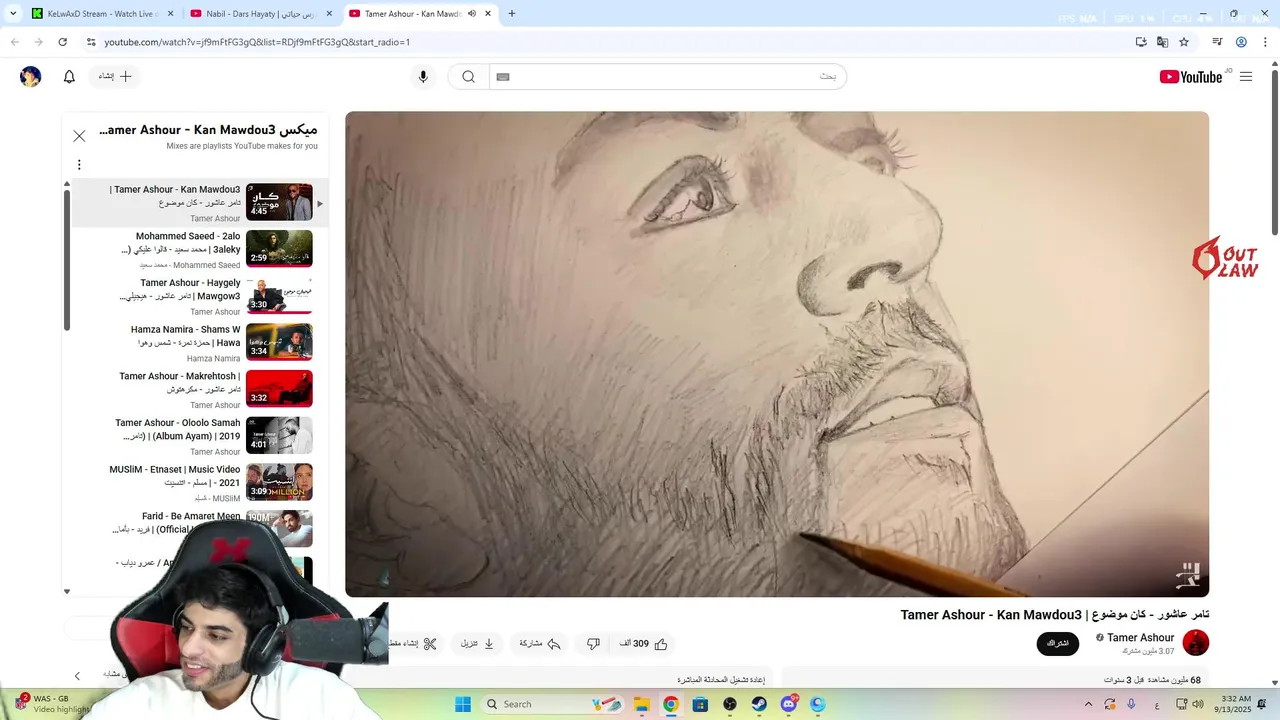Reload the current page
The width and height of the screenshot is (1280, 720).
63,42
